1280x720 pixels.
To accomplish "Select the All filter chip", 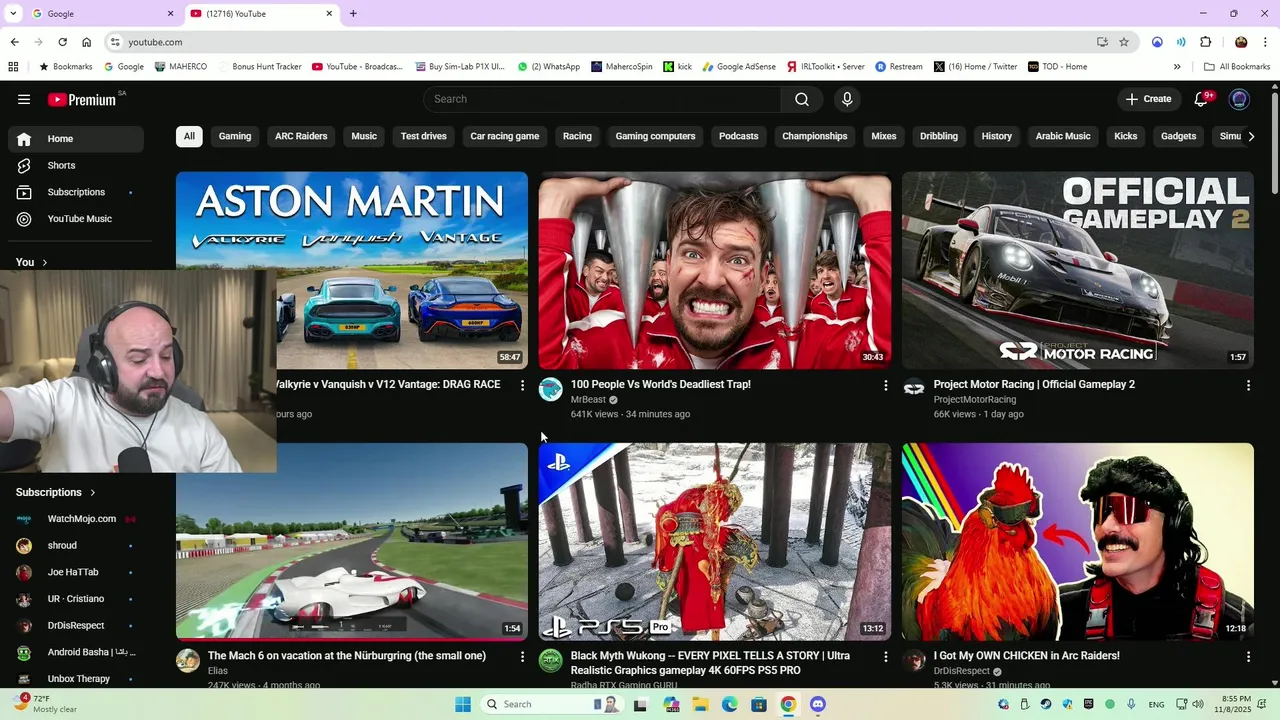I will [x=189, y=136].
